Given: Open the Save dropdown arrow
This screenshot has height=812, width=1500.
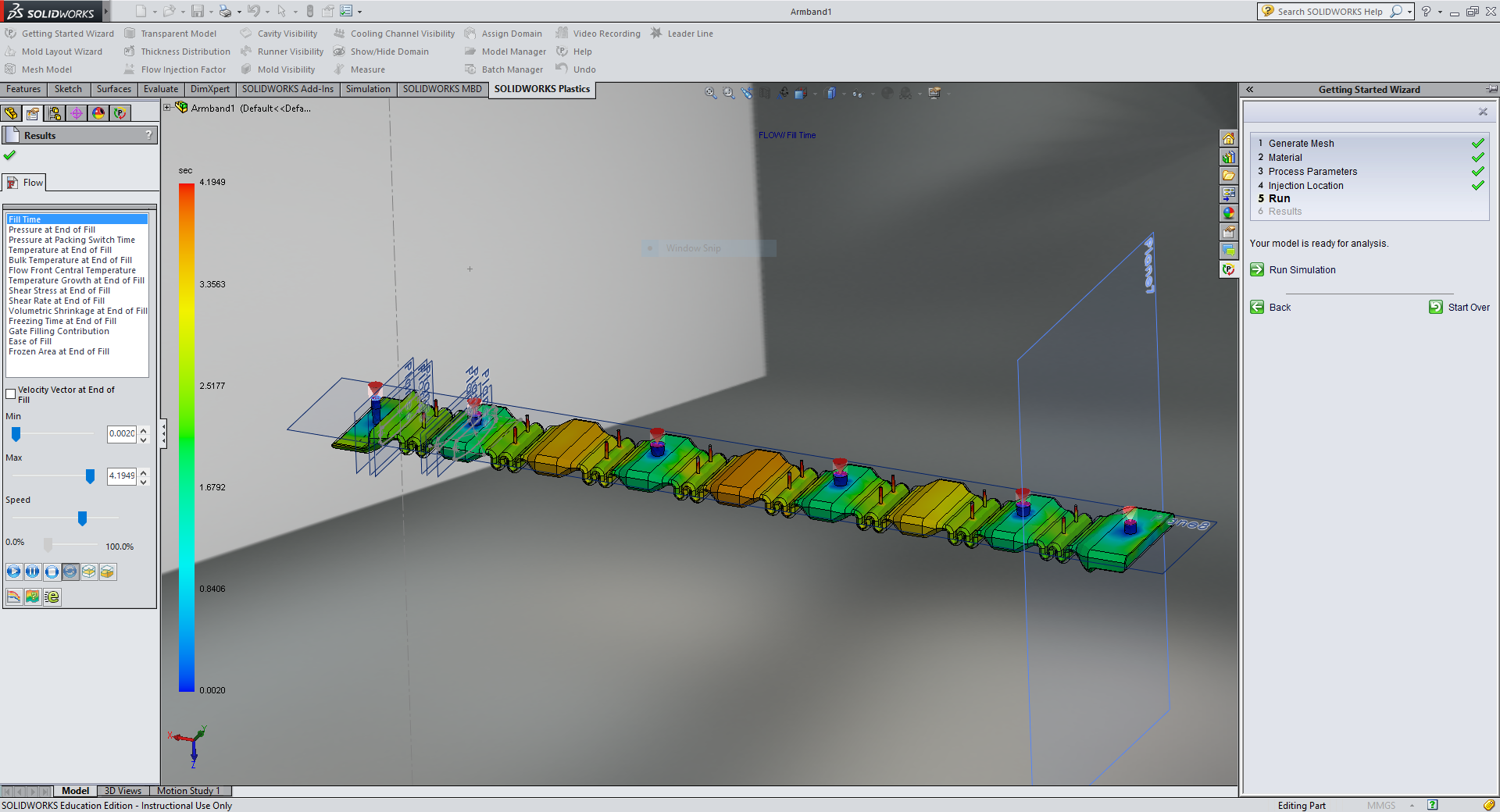Looking at the screenshot, I should (x=212, y=12).
